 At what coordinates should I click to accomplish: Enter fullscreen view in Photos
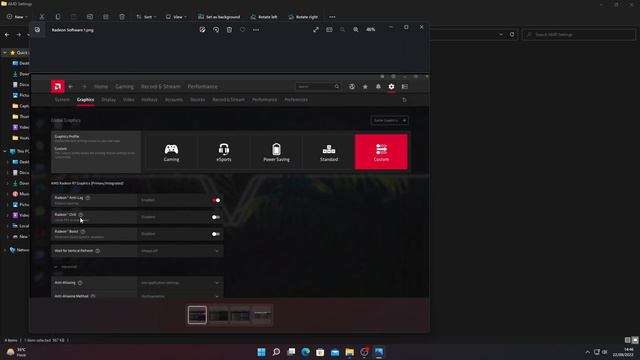tap(316, 30)
